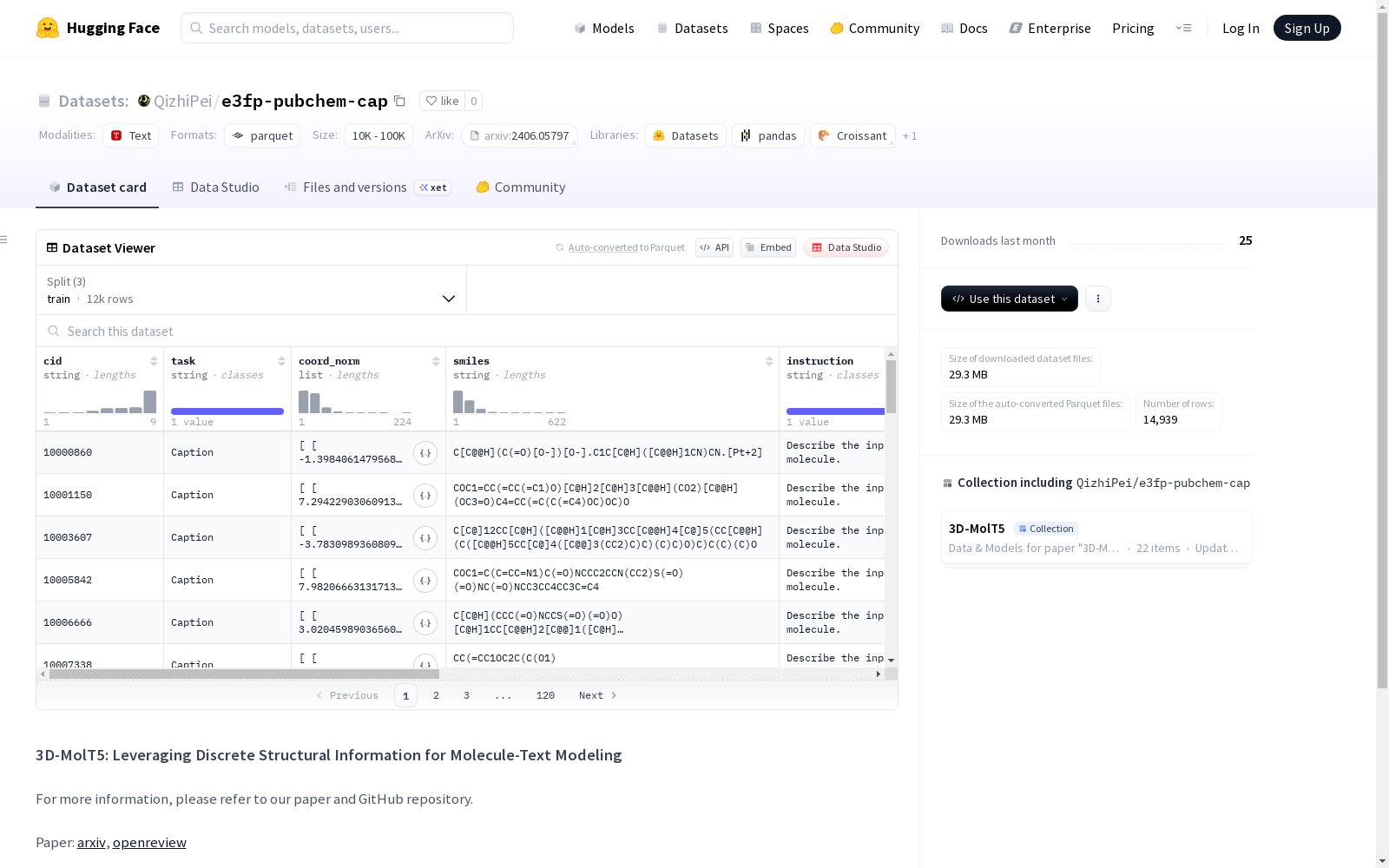Open Enterprise in the top navigation
This screenshot has width=1389, height=868.
pyautogui.click(x=1050, y=28)
